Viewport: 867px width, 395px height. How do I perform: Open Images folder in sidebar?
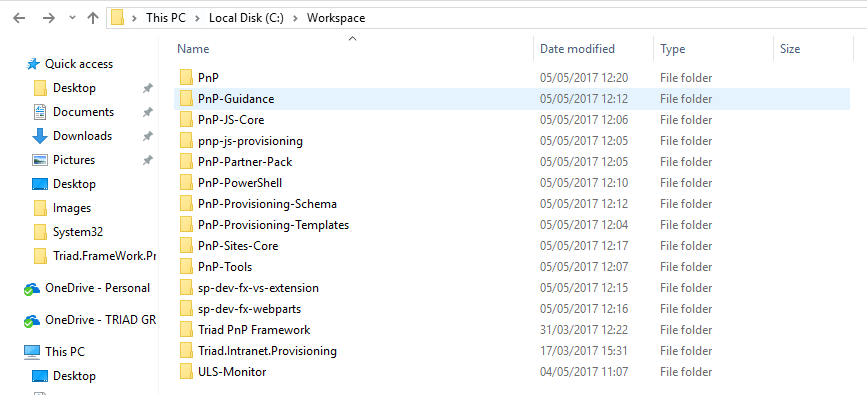click(x=72, y=208)
